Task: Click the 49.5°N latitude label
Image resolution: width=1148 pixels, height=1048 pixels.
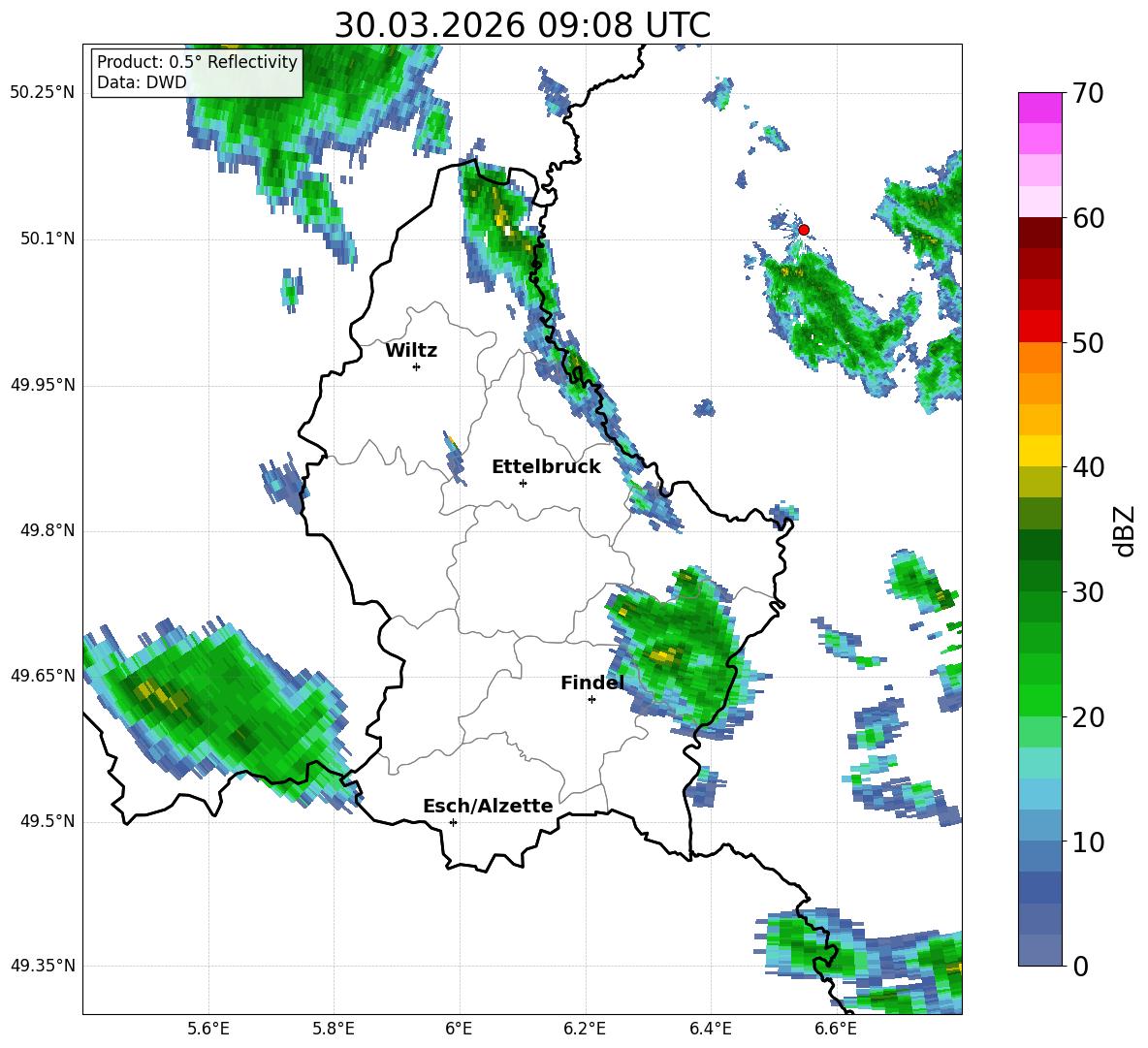Action: [x=47, y=822]
